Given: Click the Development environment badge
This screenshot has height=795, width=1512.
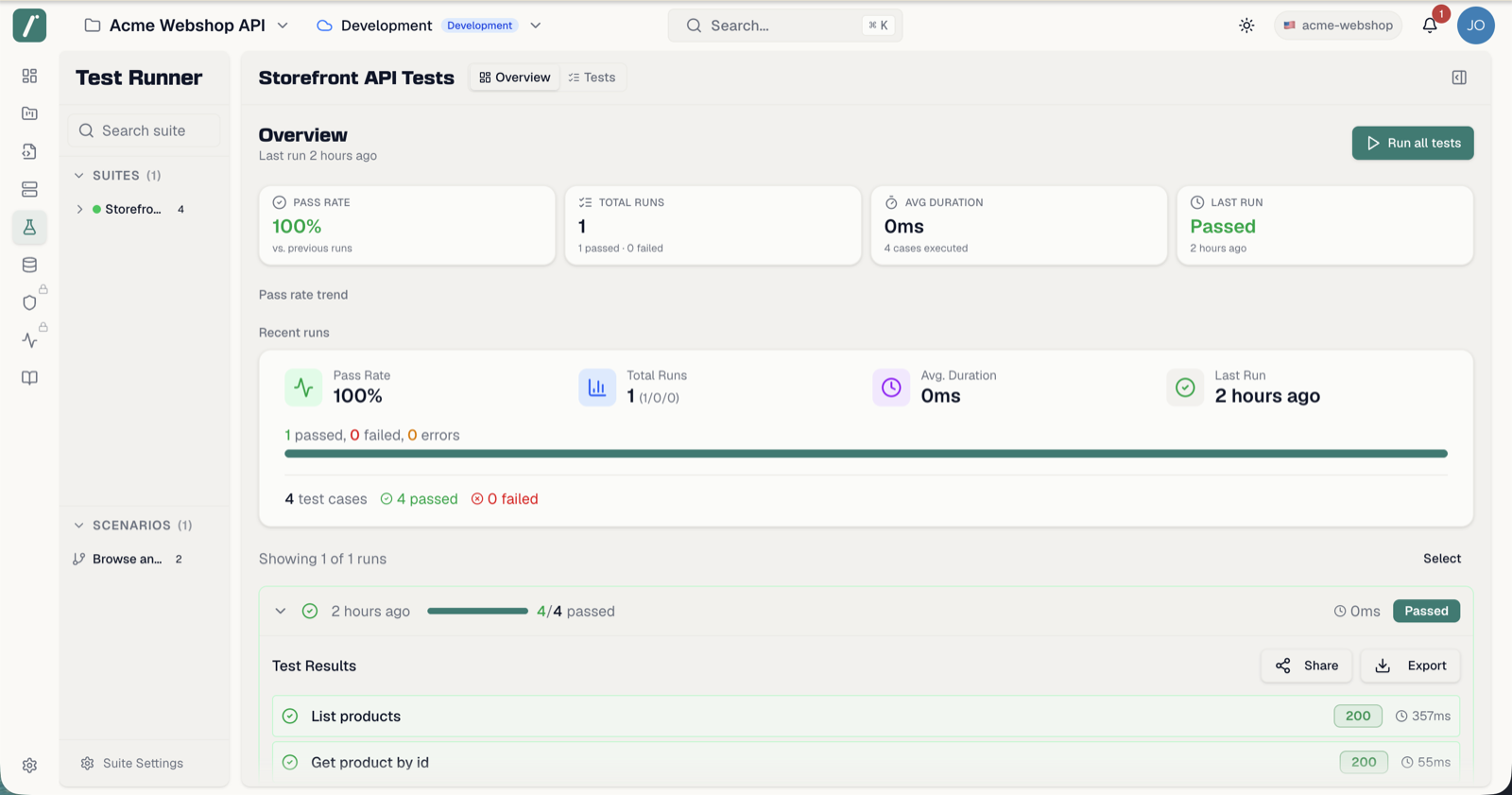Looking at the screenshot, I should coord(480,26).
